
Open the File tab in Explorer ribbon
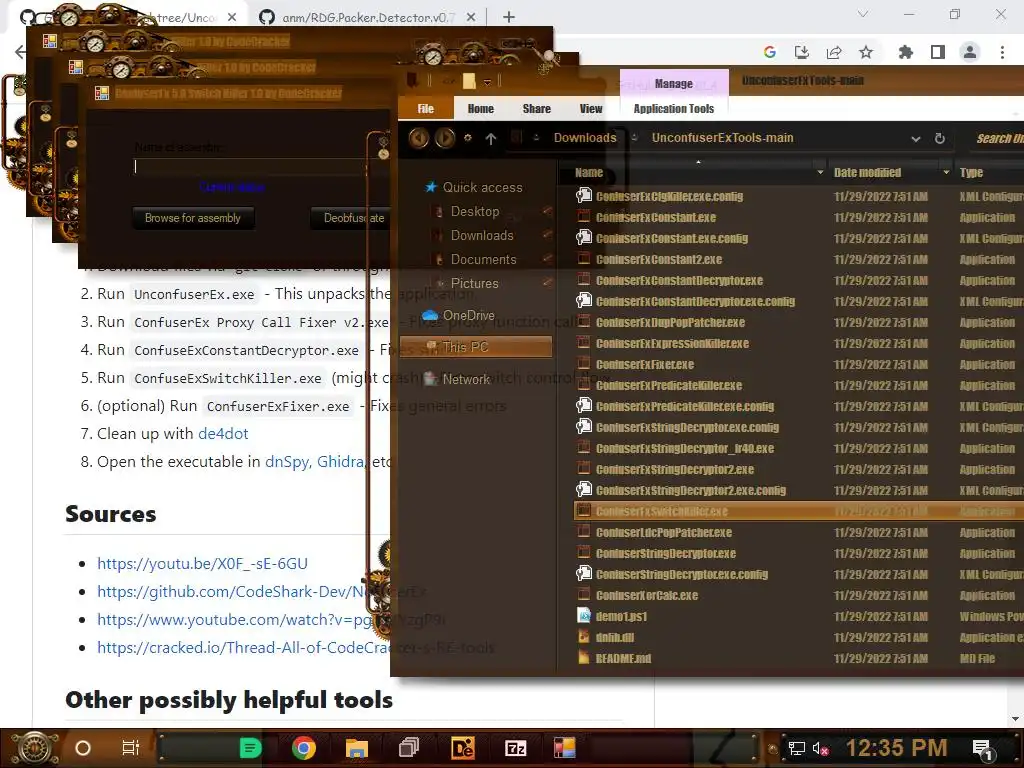(x=426, y=108)
